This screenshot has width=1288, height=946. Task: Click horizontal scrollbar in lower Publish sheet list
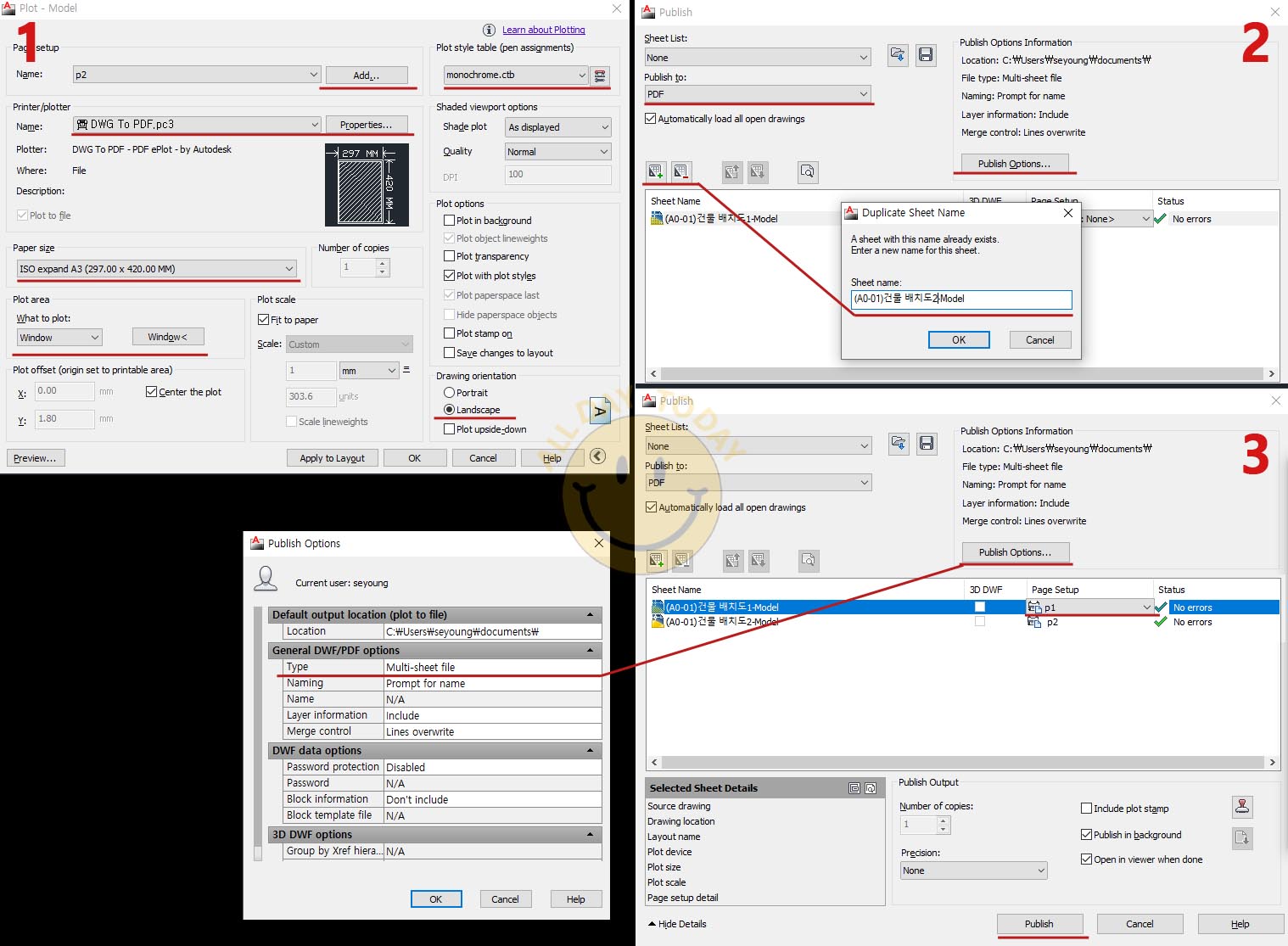point(963,763)
